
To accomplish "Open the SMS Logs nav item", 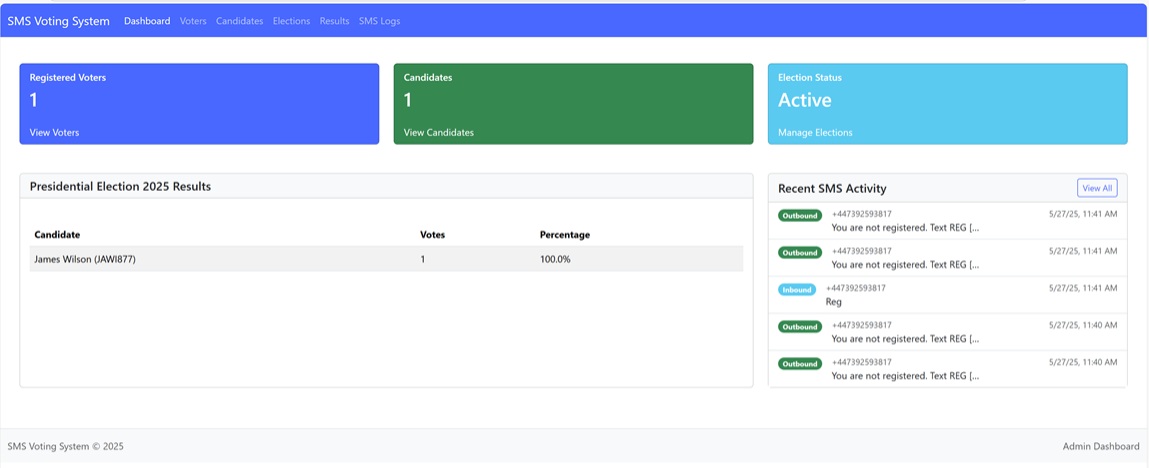I will [x=380, y=21].
